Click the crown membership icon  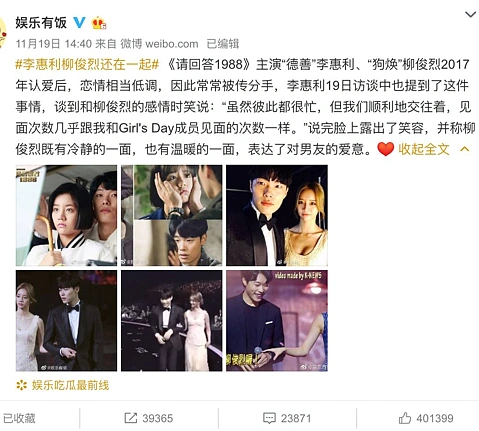(x=99, y=23)
